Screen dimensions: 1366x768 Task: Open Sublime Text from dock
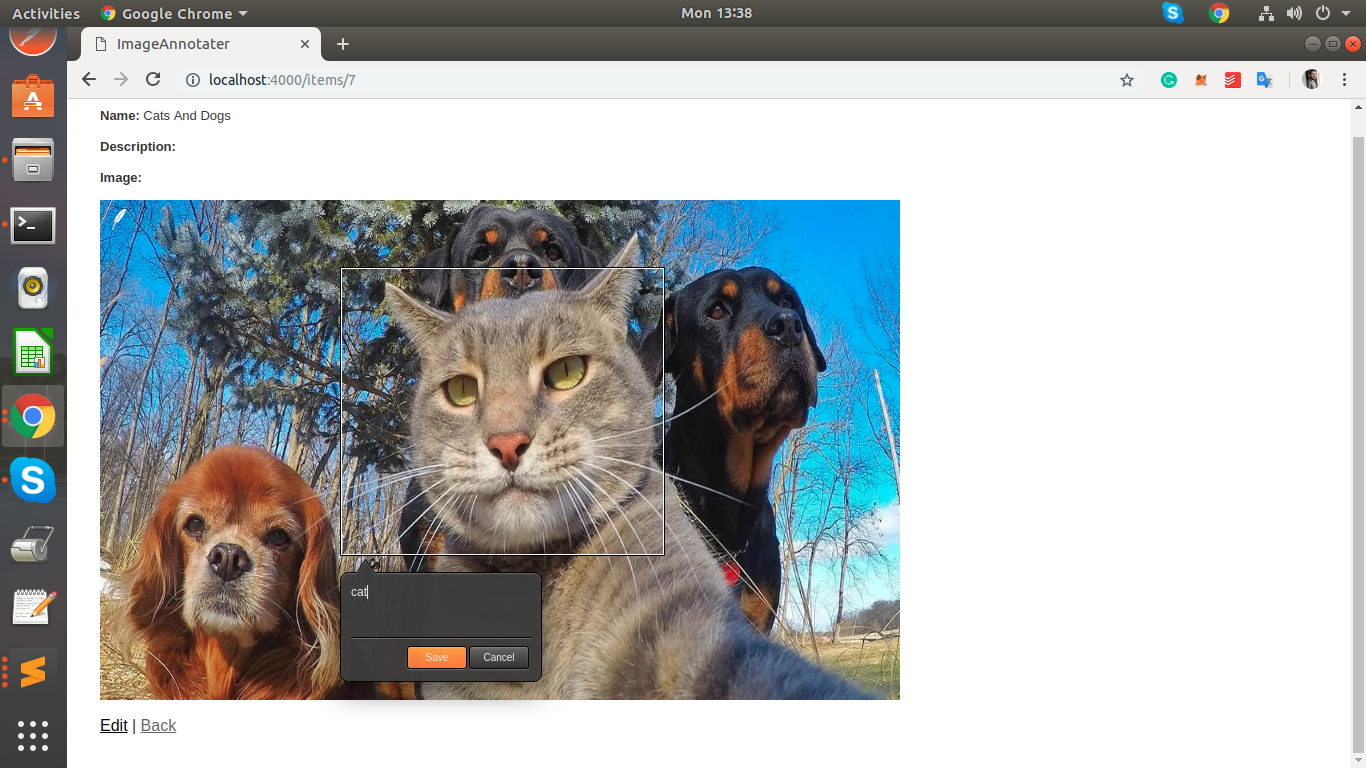pos(33,671)
